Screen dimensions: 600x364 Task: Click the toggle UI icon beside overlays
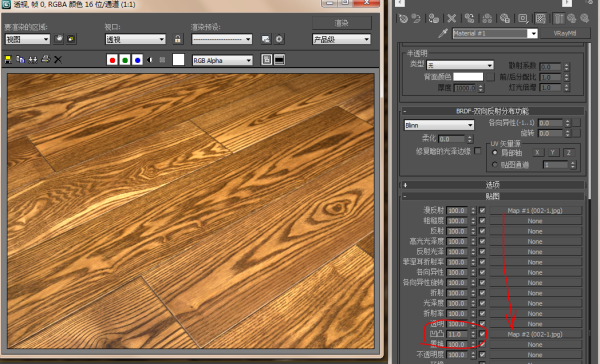tap(279, 60)
